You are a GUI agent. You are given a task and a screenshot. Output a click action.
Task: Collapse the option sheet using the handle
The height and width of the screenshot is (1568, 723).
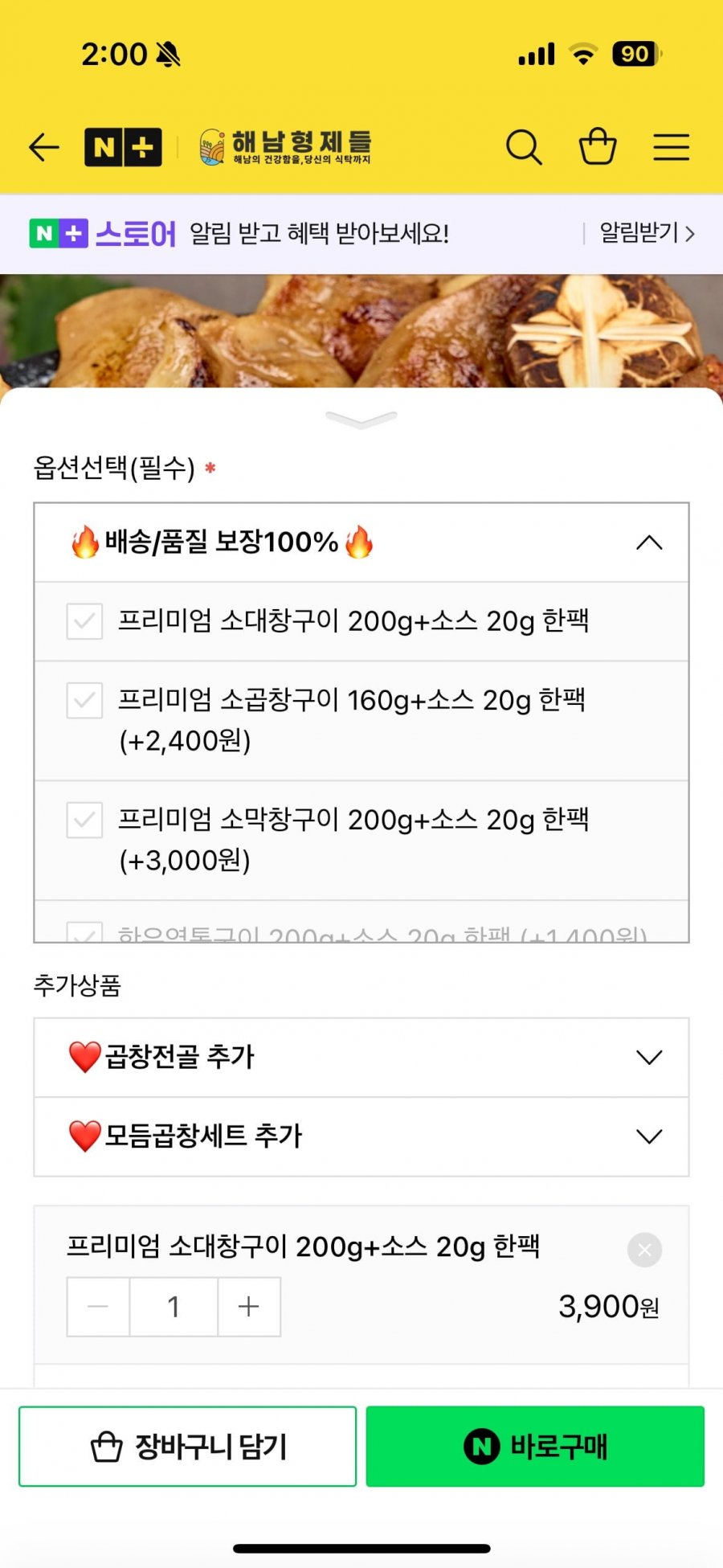click(361, 419)
